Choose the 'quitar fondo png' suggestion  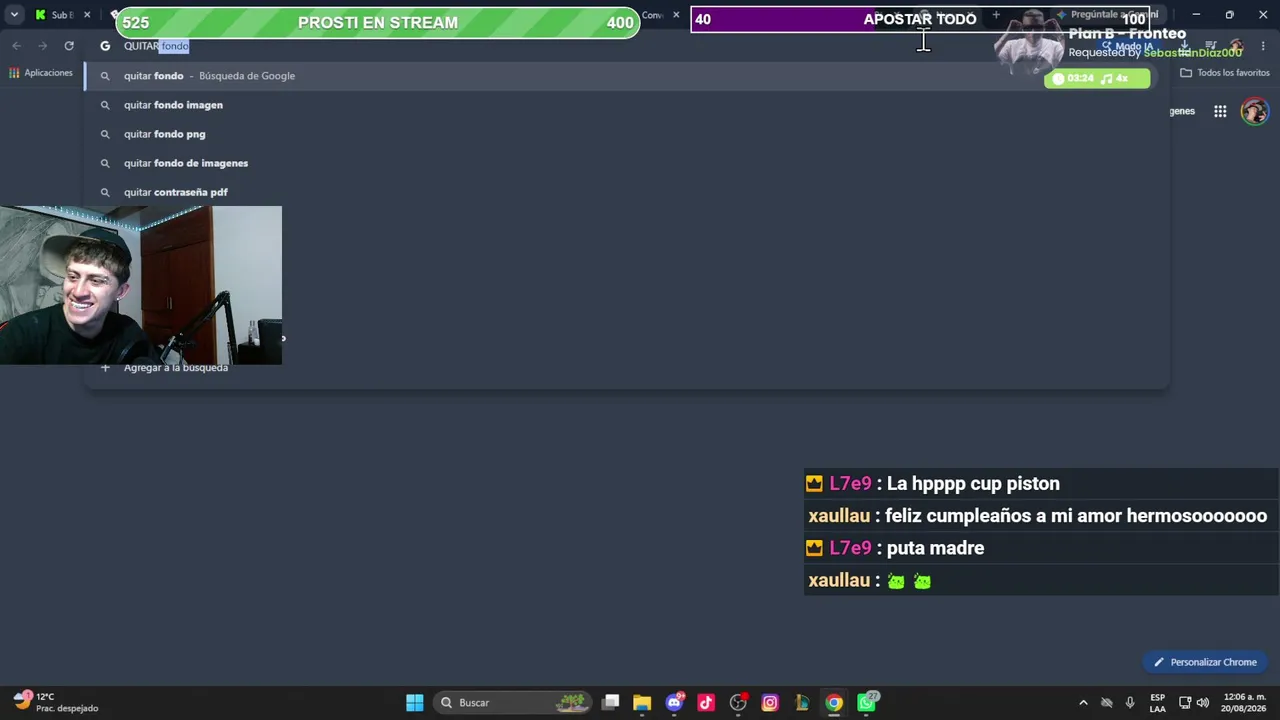pos(626,134)
